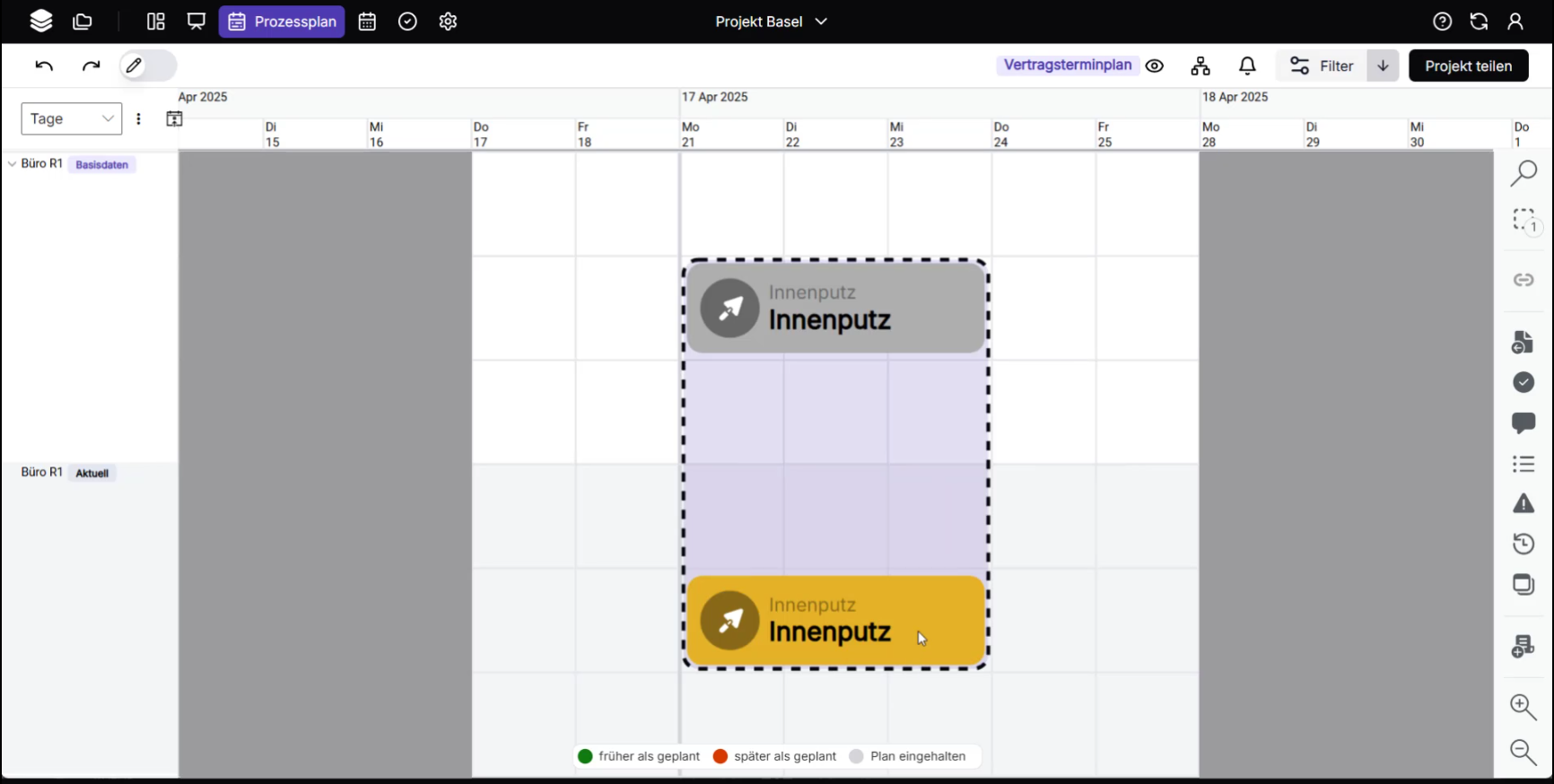Toggle Vertragsterminplan visibility with the eye icon

[1155, 65]
